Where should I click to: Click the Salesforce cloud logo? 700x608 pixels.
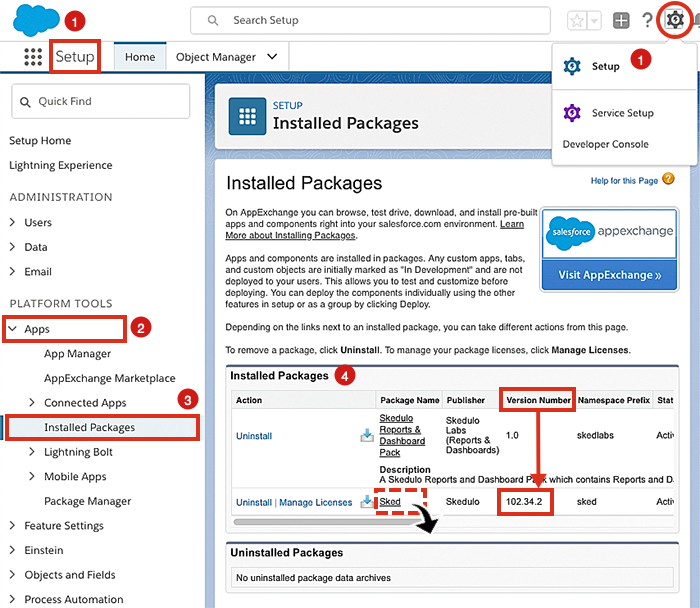(36, 20)
